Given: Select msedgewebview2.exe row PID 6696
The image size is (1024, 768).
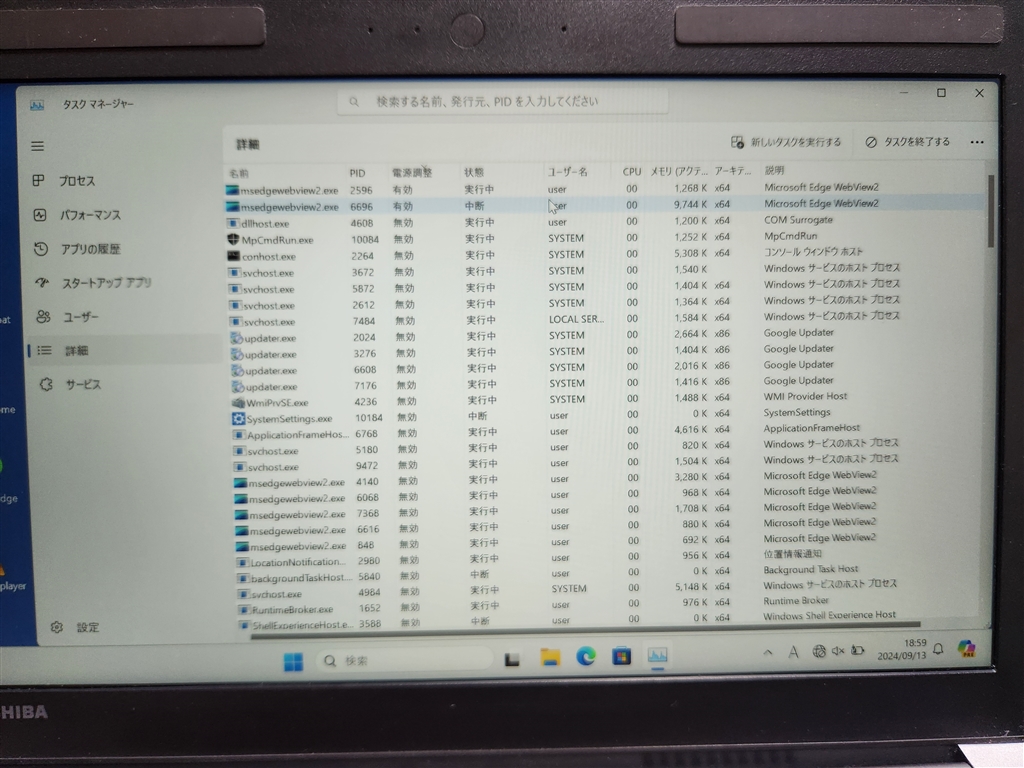Looking at the screenshot, I should [604, 206].
